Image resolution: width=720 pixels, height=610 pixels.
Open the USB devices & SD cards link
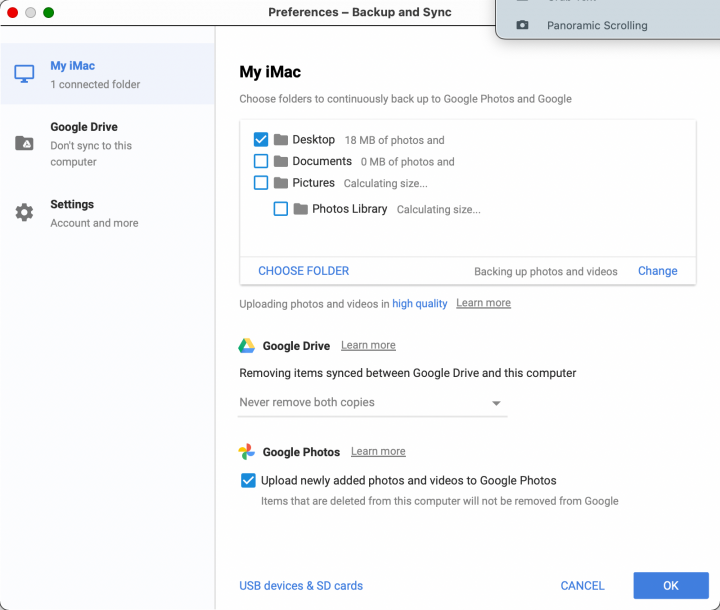(x=301, y=586)
